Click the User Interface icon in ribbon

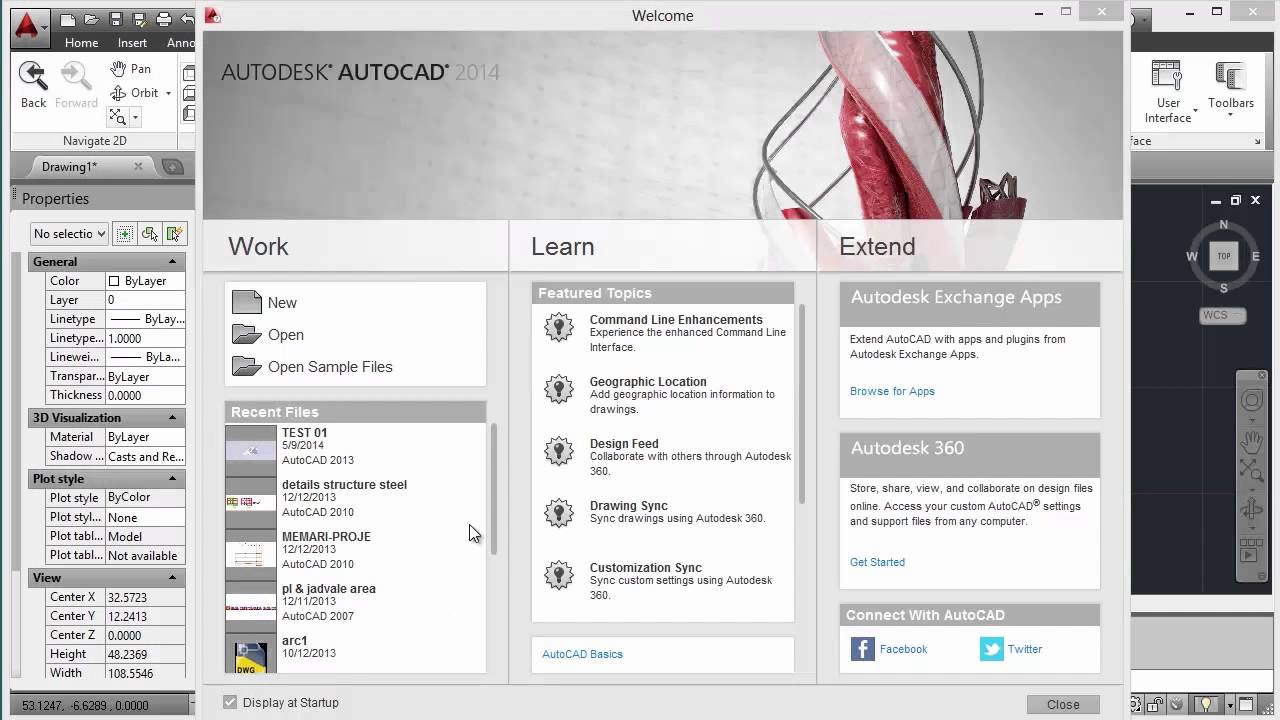1166,76
